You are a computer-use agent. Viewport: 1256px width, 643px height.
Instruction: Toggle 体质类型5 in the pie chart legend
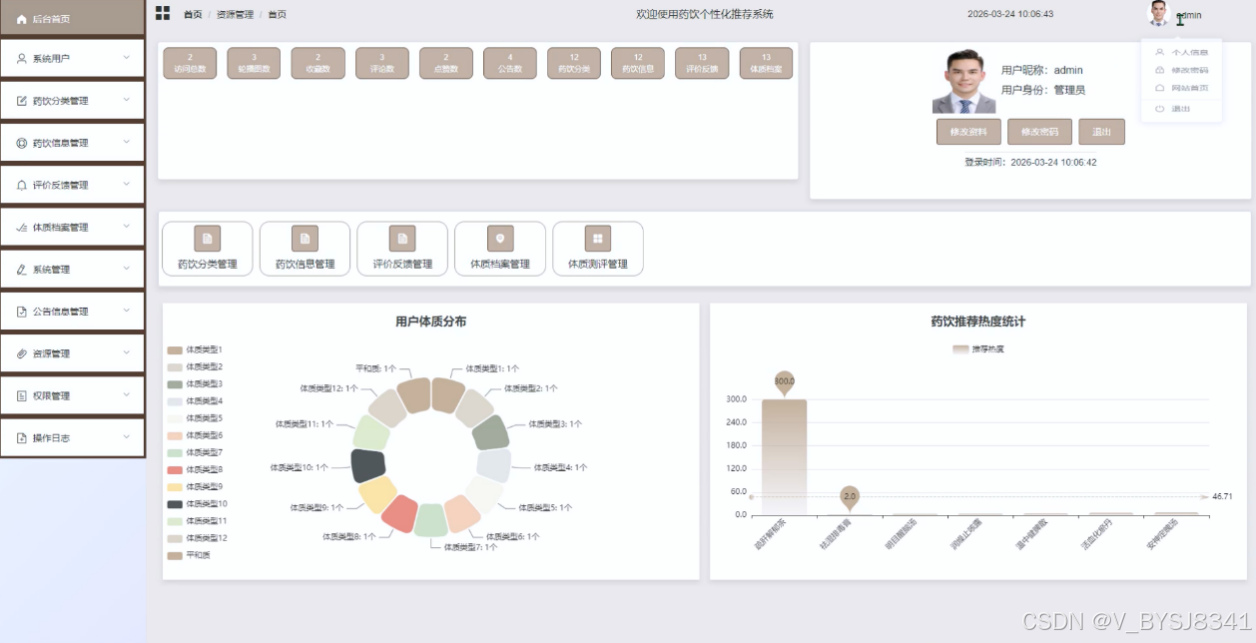(195, 418)
